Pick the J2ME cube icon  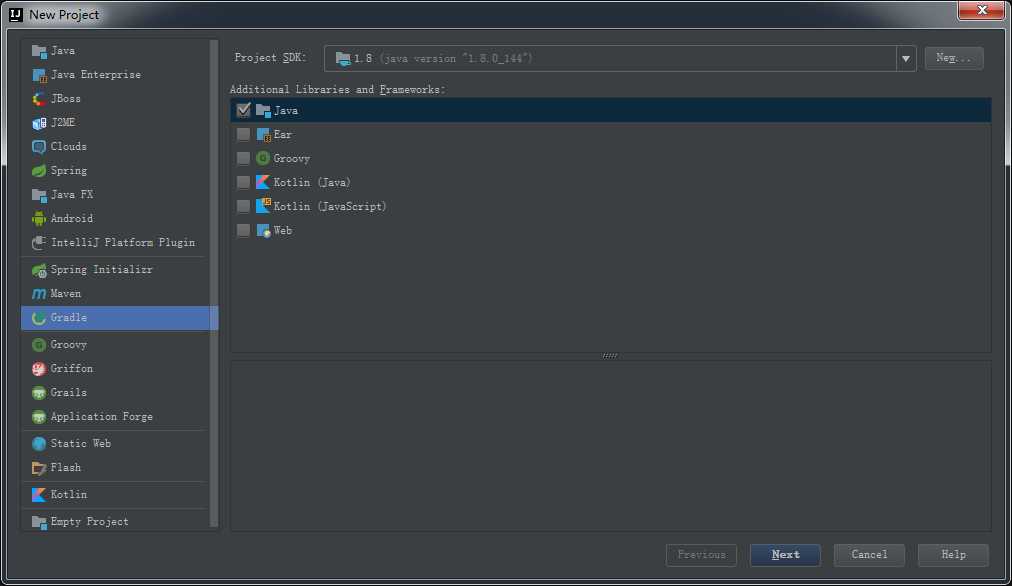(39, 123)
